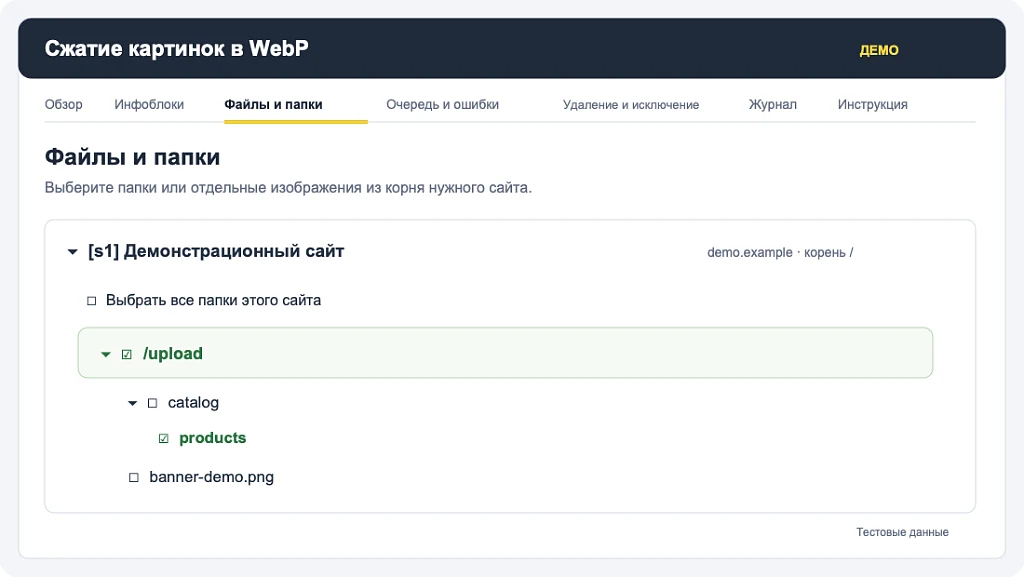Collapse the /upload folder arrow
Screen dimensions: 1024x577
[x=106, y=354]
